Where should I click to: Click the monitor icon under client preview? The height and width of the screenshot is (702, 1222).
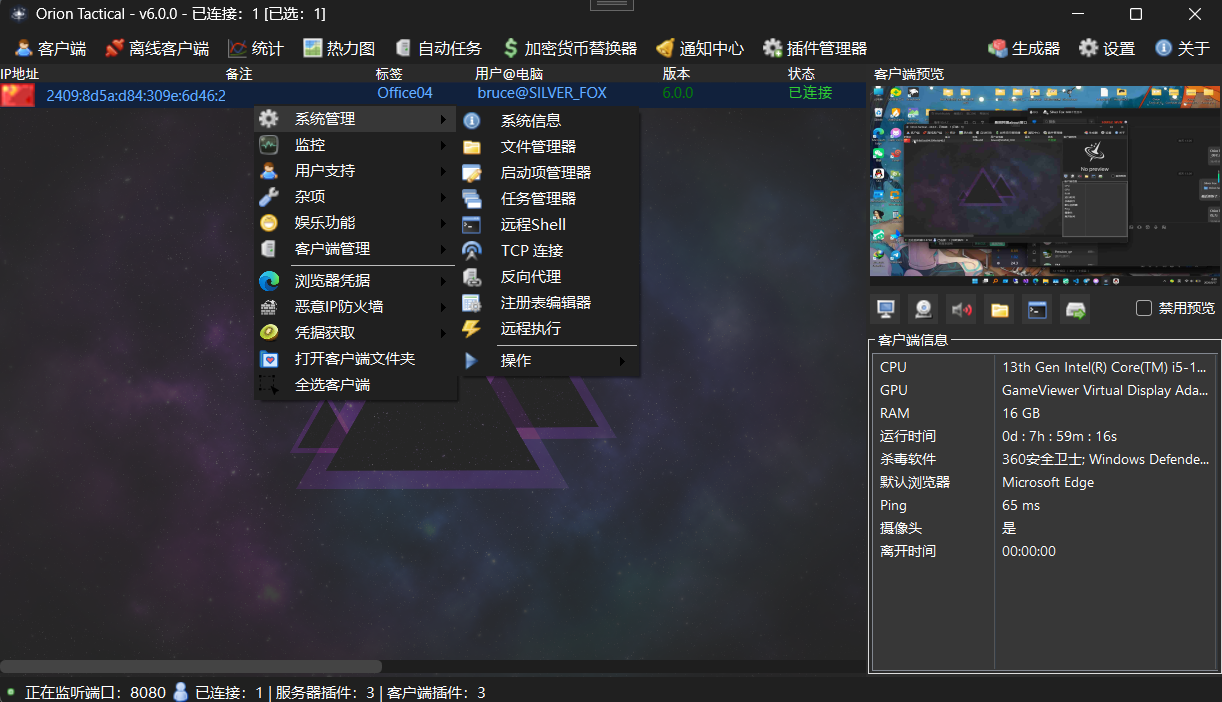coord(886,310)
